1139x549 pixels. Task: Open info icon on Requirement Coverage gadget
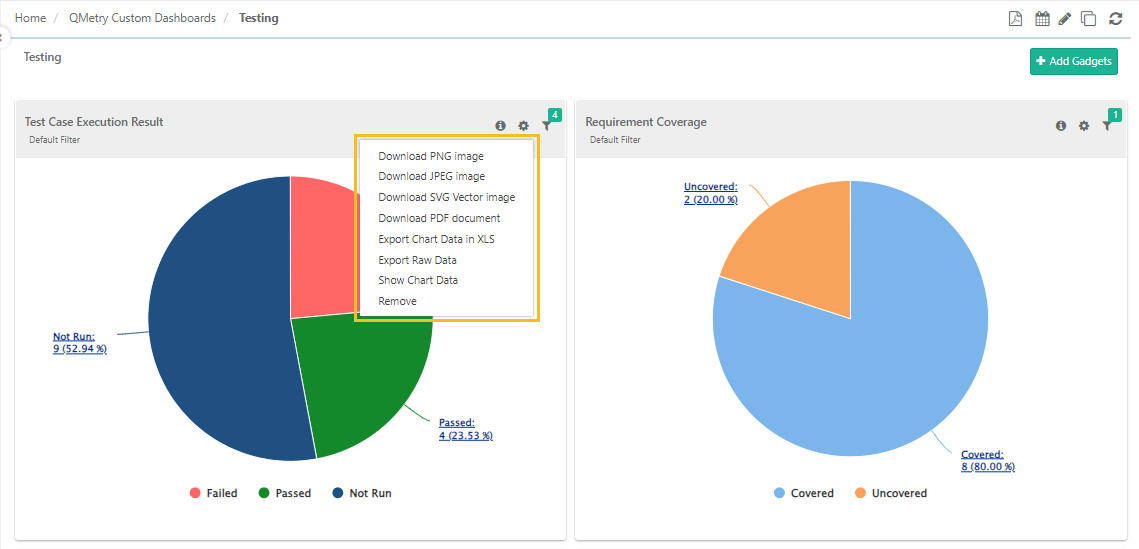(x=1061, y=126)
